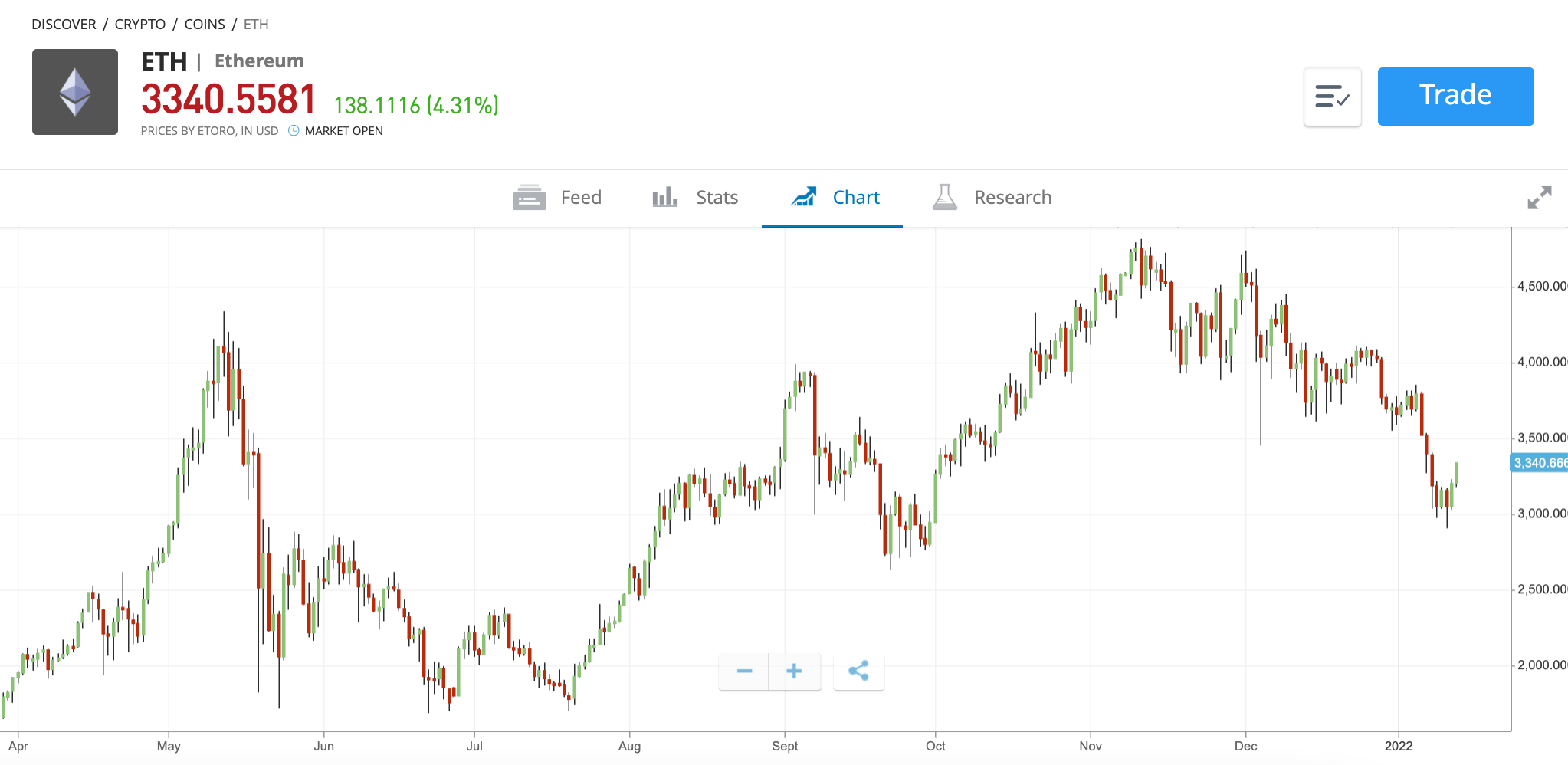This screenshot has height=765, width=1568.
Task: Switch to the Stats tab
Action: pyautogui.click(x=716, y=197)
